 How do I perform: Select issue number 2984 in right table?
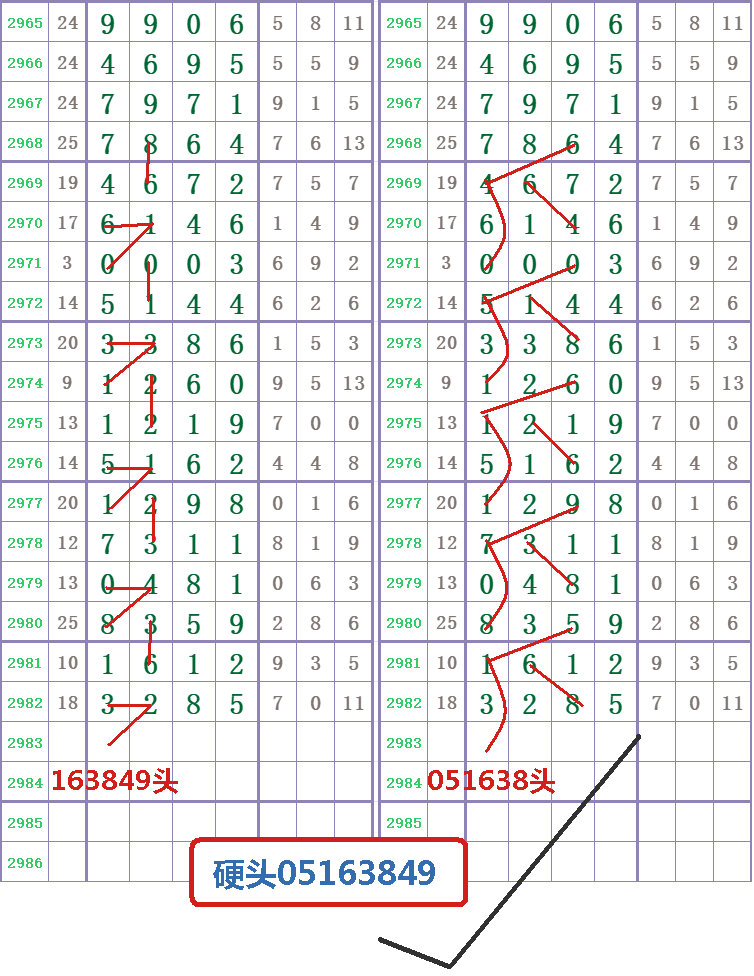click(404, 783)
